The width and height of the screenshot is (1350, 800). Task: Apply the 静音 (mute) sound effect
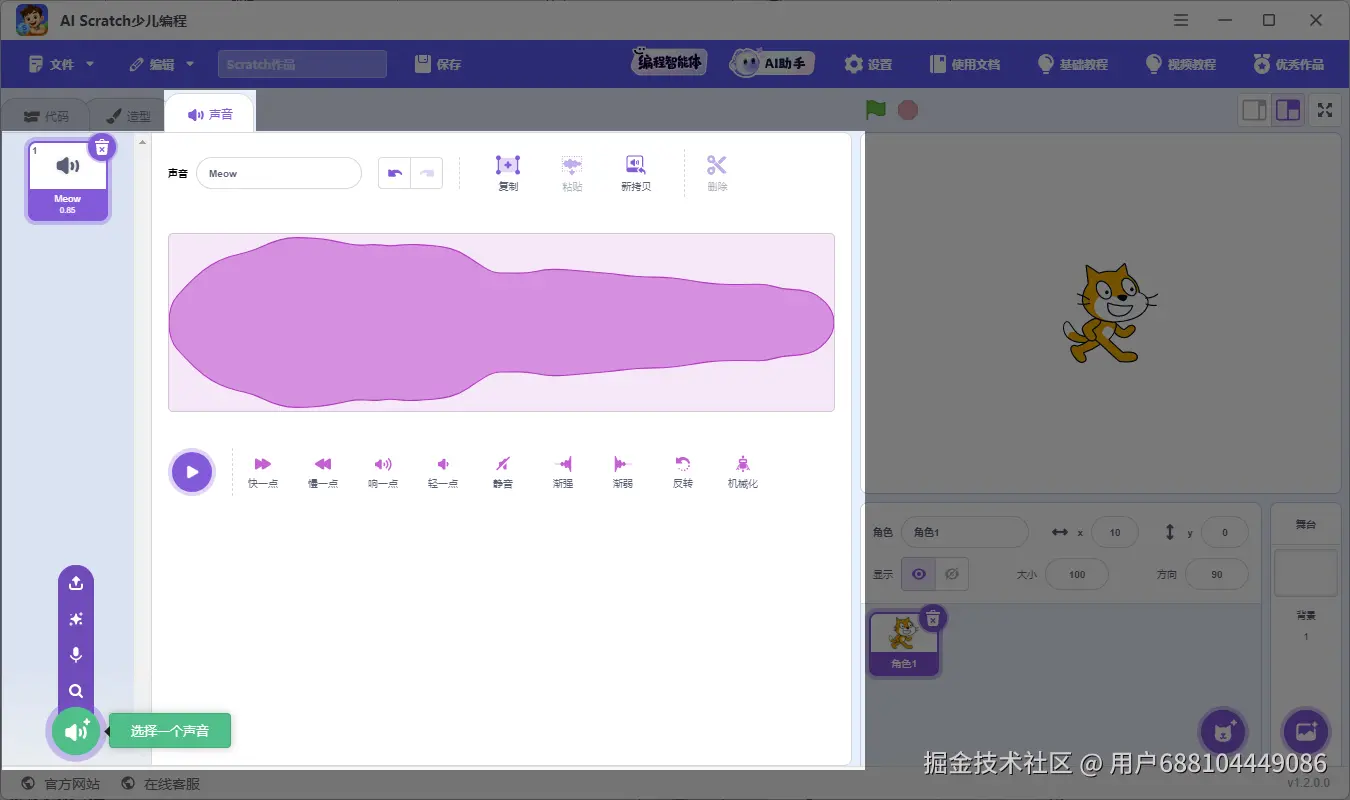click(502, 470)
